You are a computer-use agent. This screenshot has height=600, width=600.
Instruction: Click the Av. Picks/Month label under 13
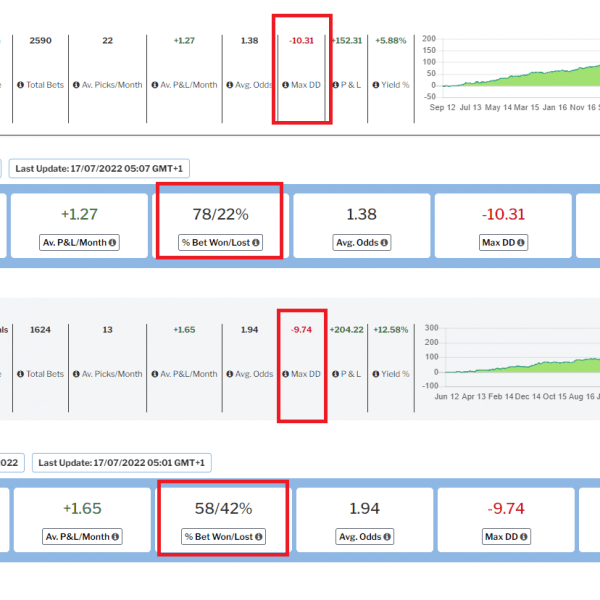[x=112, y=374]
